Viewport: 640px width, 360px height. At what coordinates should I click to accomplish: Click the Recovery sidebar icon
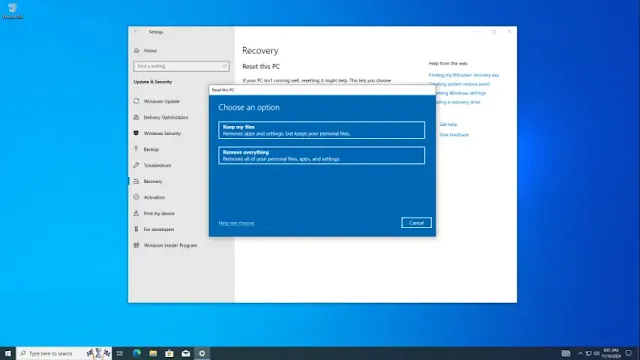136,181
